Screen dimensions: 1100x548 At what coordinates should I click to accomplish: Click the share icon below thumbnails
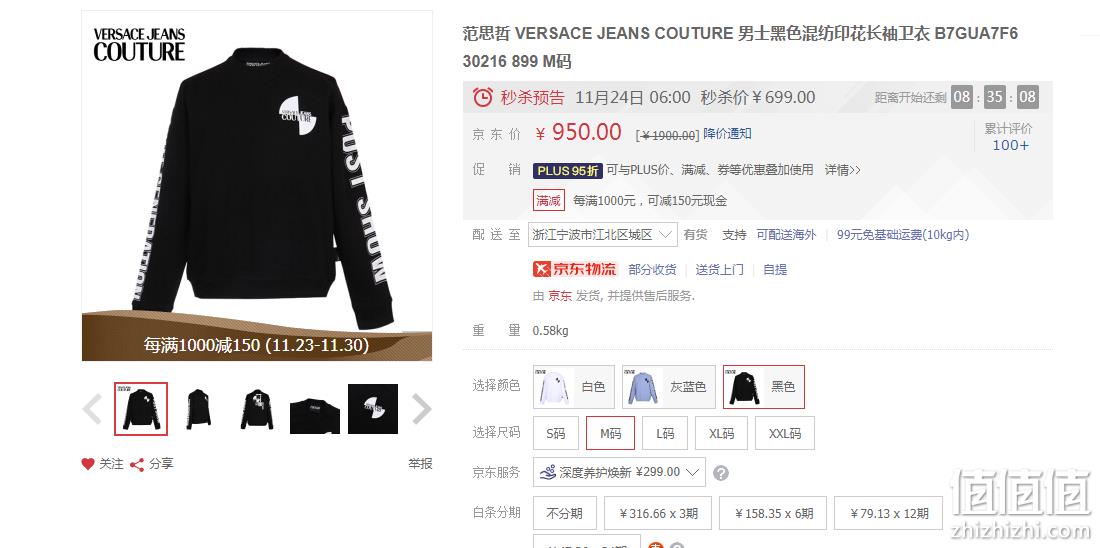[x=137, y=465]
